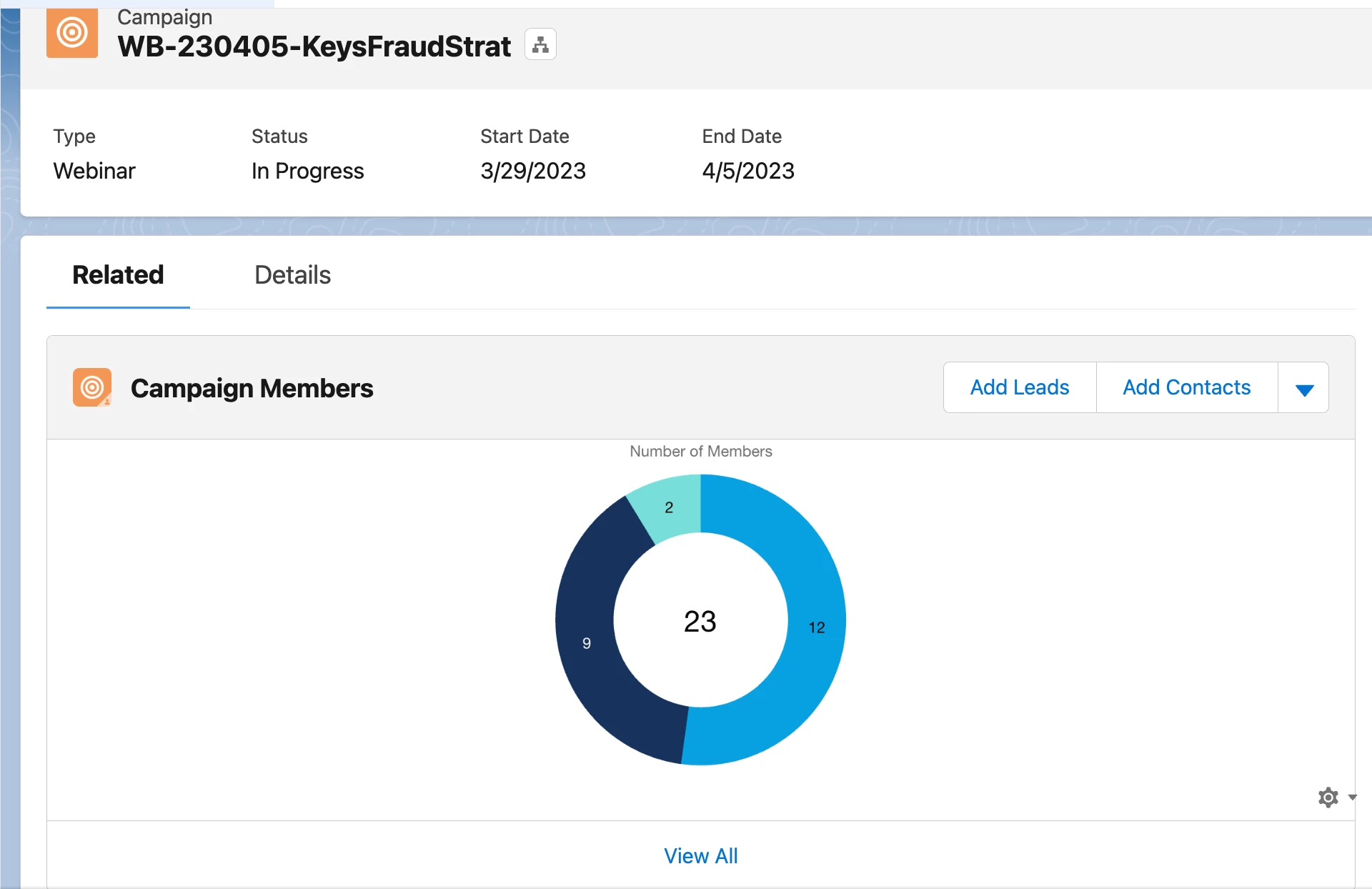Click the Webinar type value
Image resolution: width=1372 pixels, height=889 pixels.
[94, 171]
